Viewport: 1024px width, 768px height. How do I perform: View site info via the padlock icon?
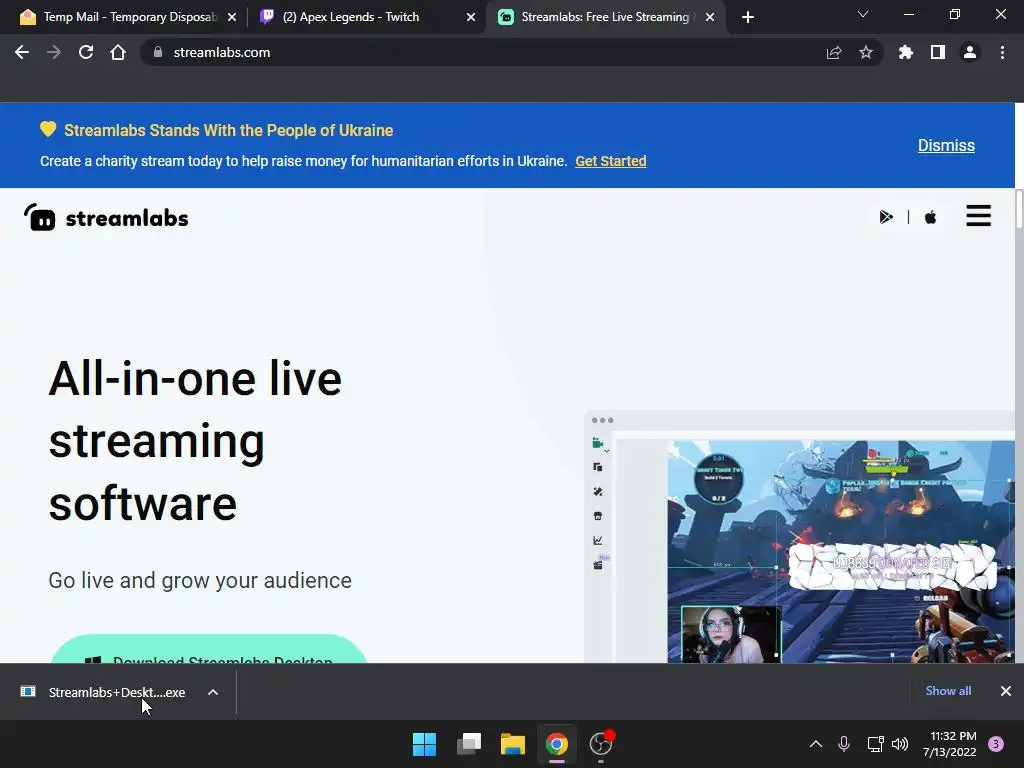(x=157, y=52)
